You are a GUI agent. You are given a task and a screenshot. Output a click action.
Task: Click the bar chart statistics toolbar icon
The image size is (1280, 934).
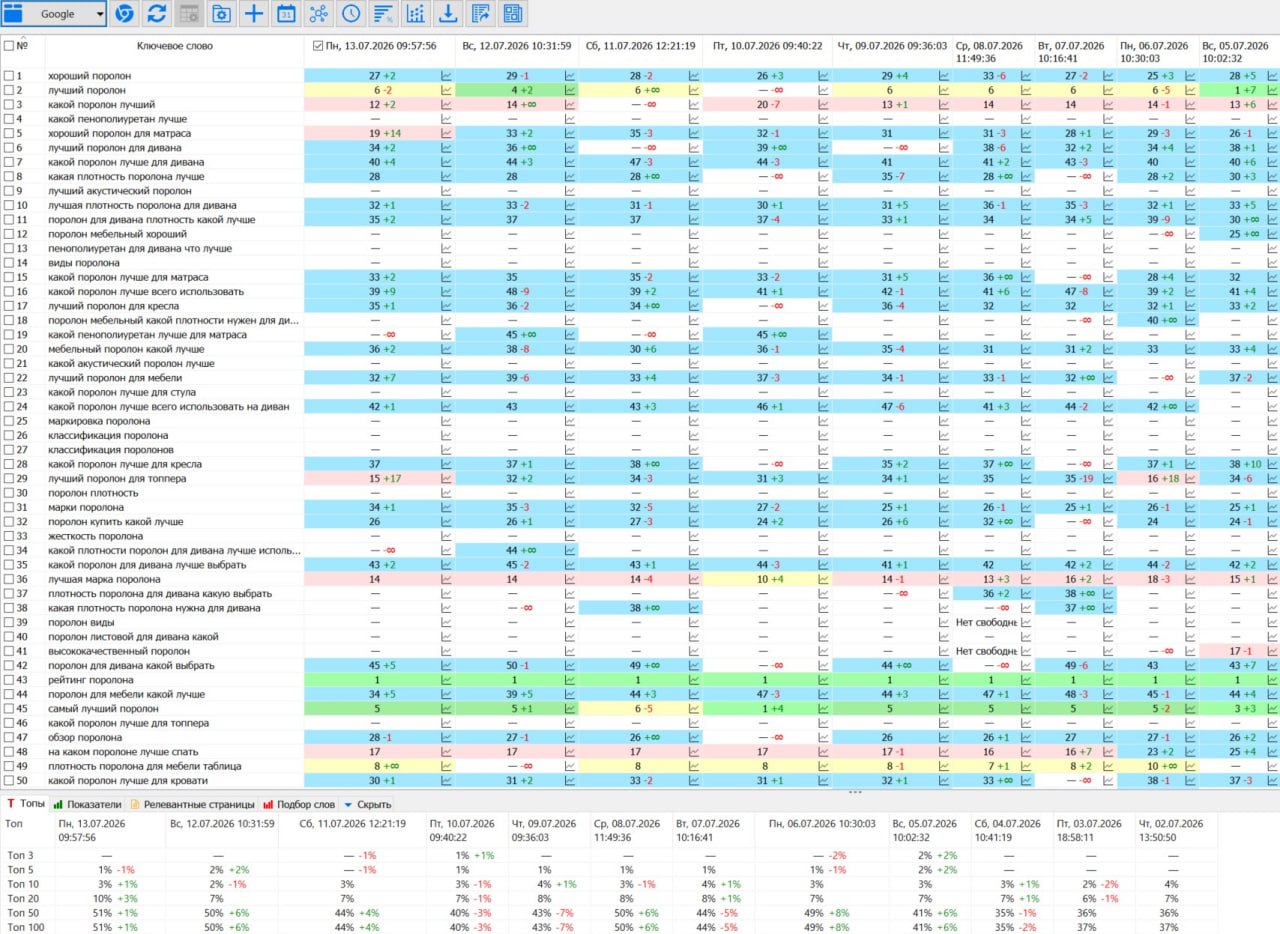[x=415, y=14]
